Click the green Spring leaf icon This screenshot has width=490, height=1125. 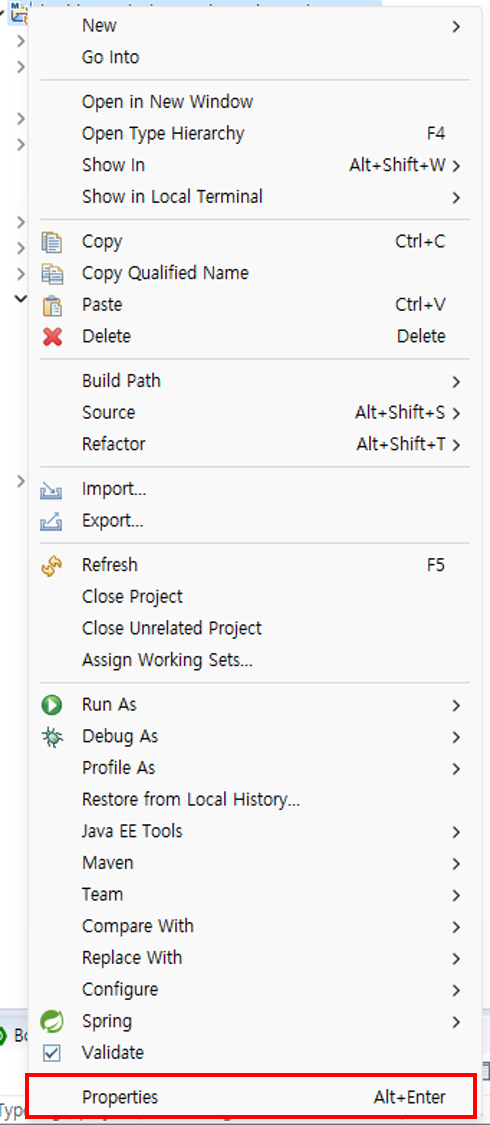tap(52, 1021)
